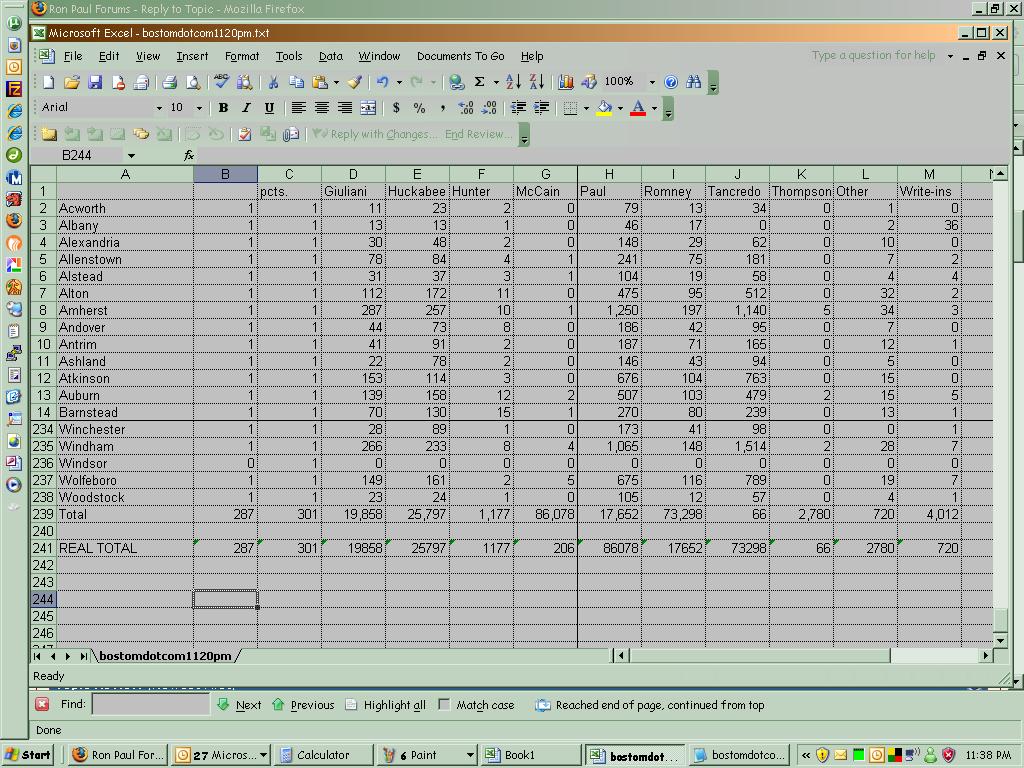This screenshot has width=1024, height=768.
Task: Open the File menu
Action: (x=72, y=56)
